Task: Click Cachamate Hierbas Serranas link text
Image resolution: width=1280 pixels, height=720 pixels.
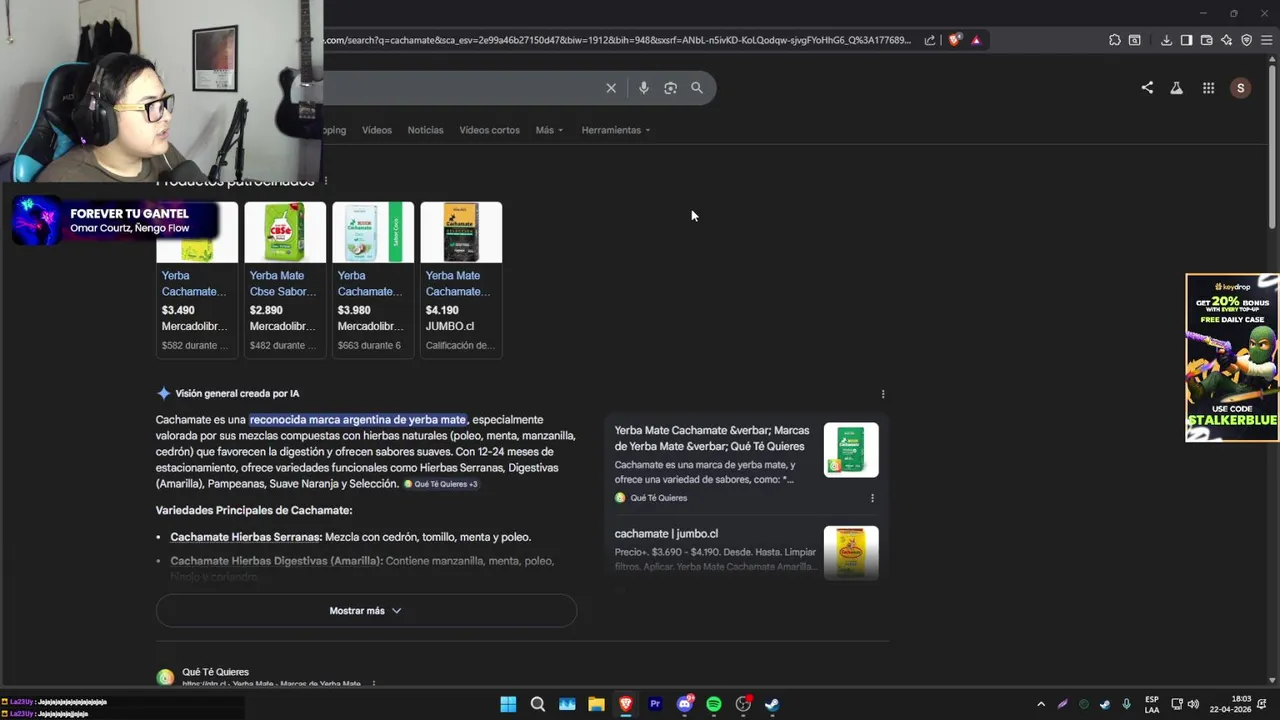Action: coord(245,537)
